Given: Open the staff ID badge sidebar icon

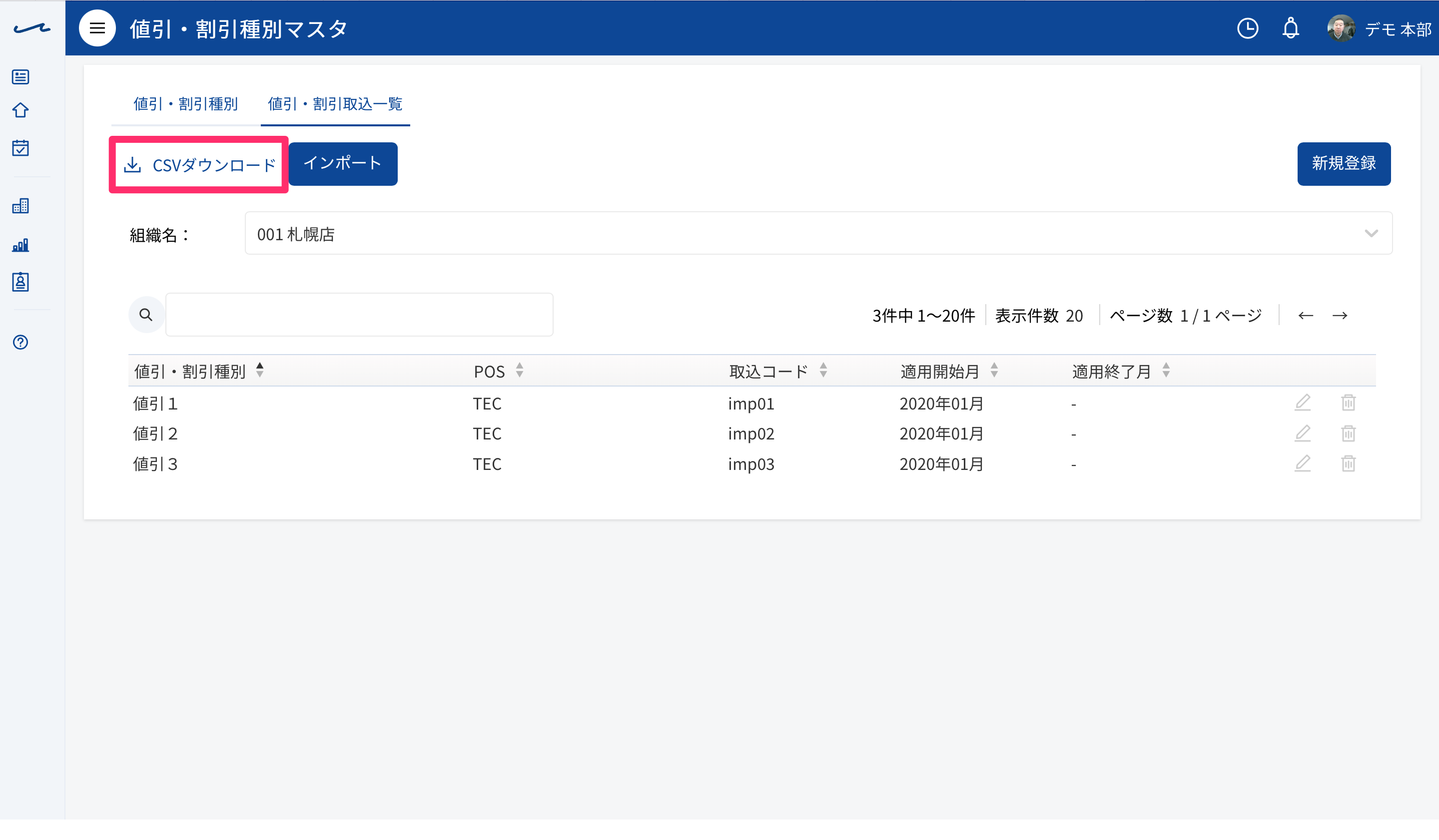Looking at the screenshot, I should tap(20, 282).
